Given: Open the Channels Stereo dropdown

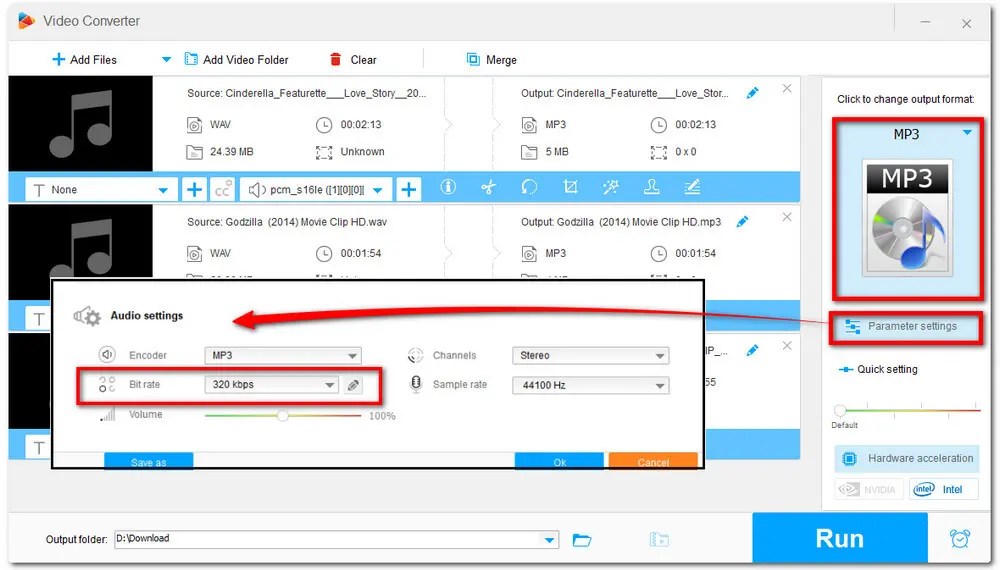Looking at the screenshot, I should [x=591, y=355].
